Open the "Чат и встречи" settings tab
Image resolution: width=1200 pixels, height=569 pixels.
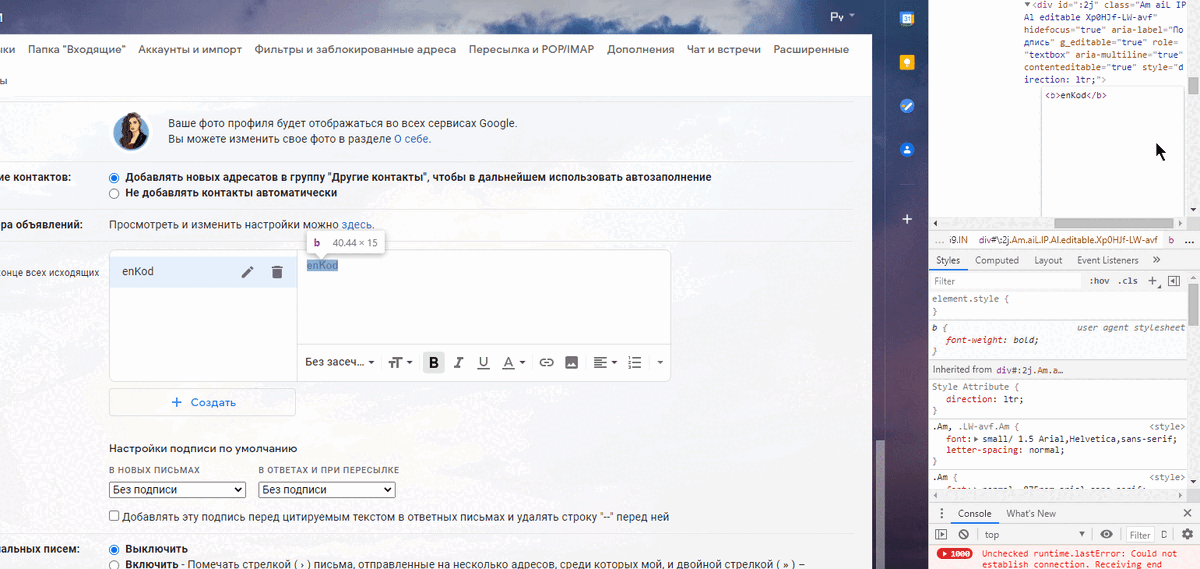[723, 49]
